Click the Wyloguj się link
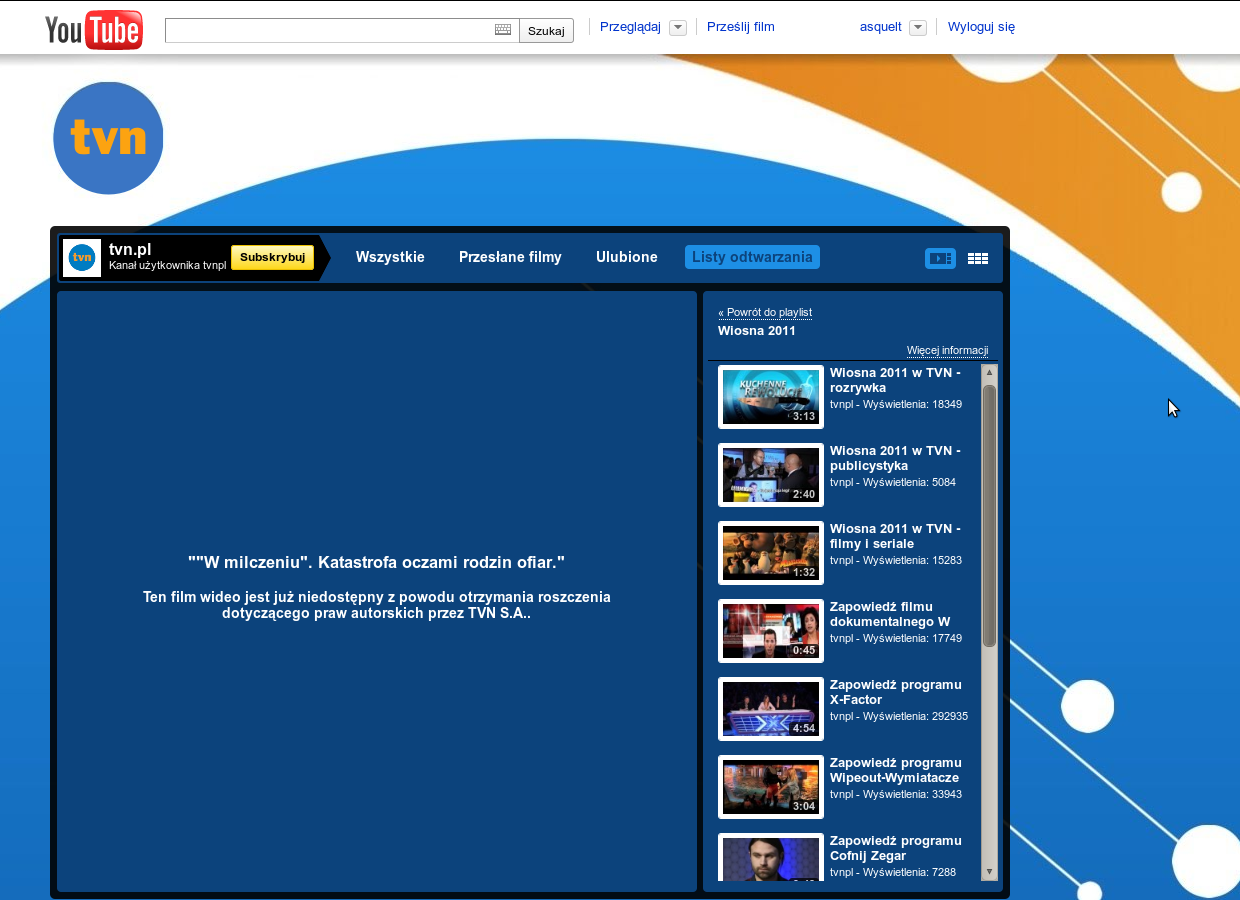The image size is (1240, 900). (981, 27)
